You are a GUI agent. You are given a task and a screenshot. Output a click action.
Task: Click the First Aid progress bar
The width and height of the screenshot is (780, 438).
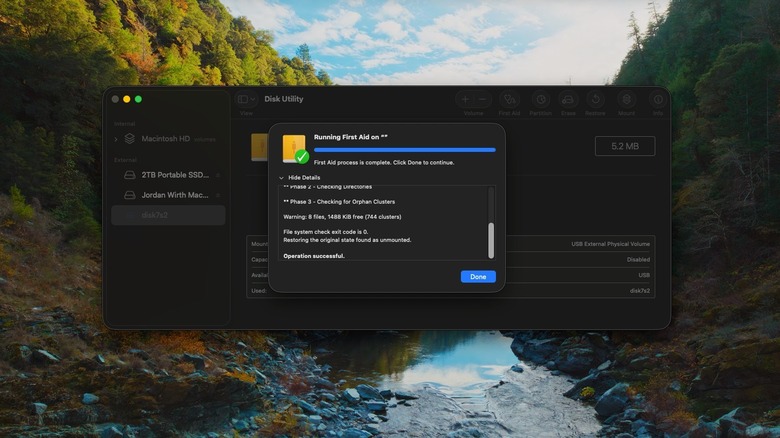point(404,150)
